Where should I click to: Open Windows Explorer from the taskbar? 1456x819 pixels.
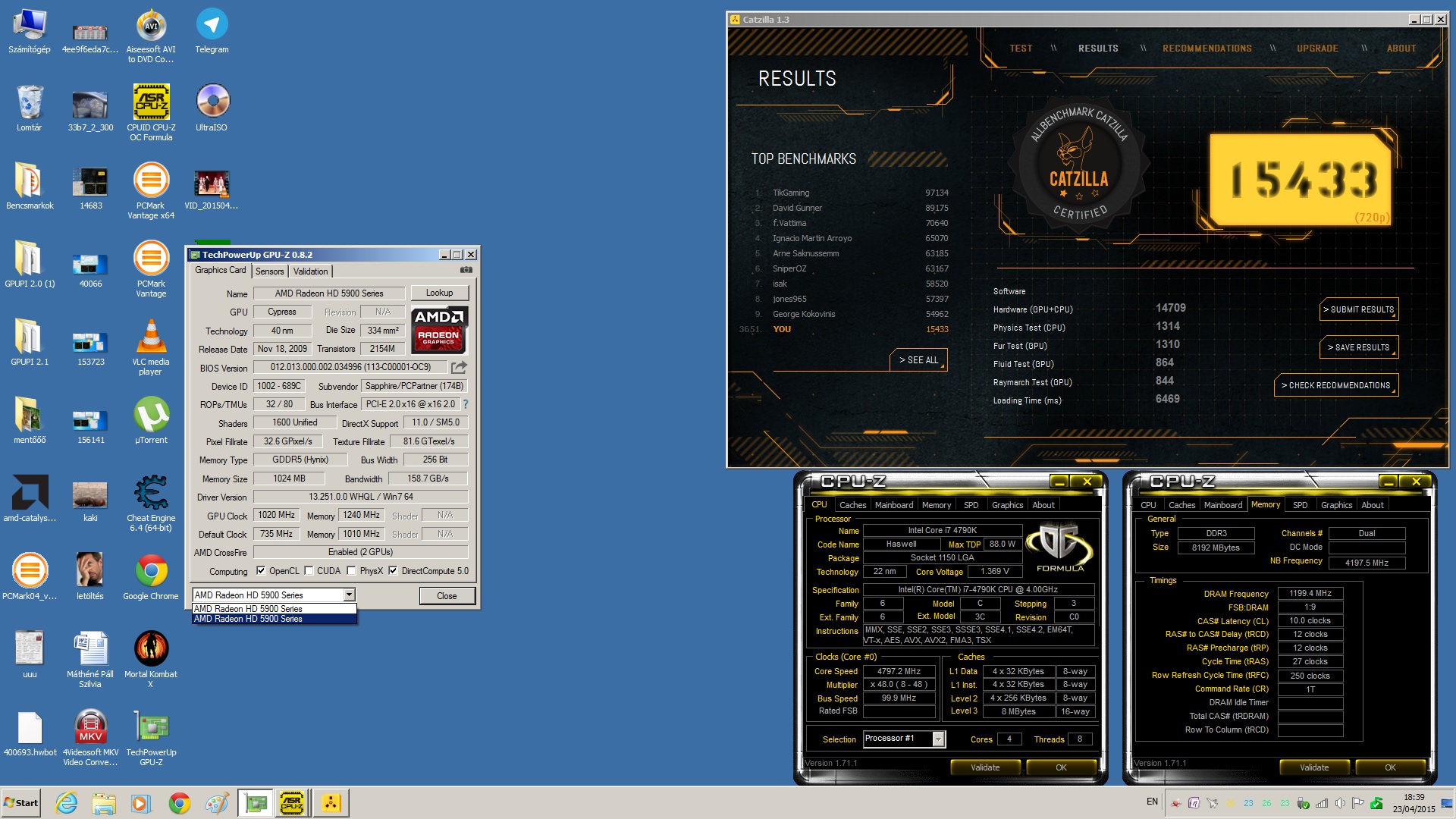point(104,802)
